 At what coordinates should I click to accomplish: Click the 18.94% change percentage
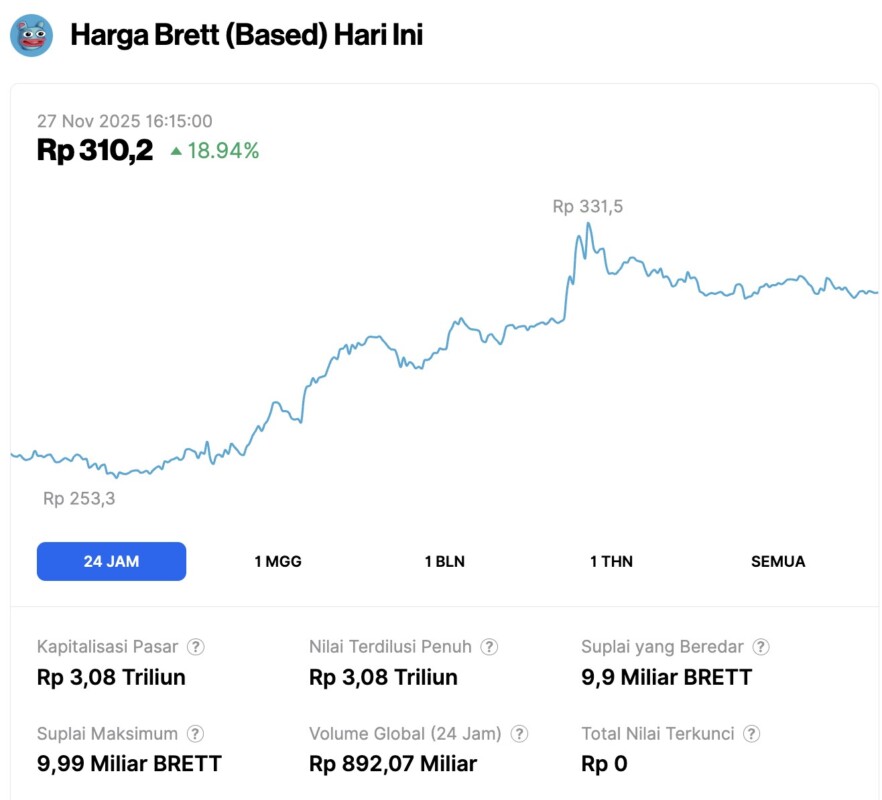point(223,151)
